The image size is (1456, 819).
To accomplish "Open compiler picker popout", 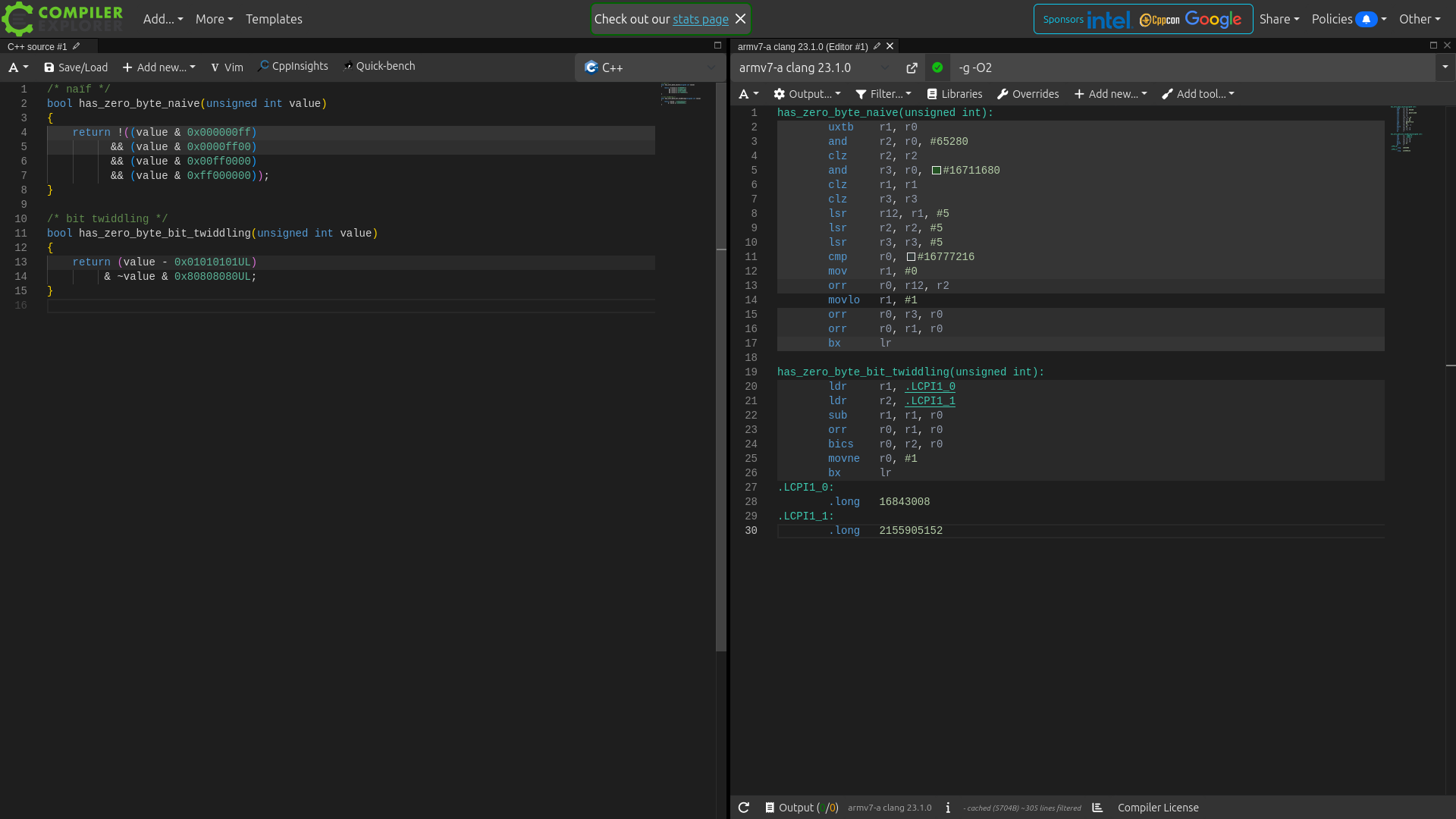I will 912,68.
